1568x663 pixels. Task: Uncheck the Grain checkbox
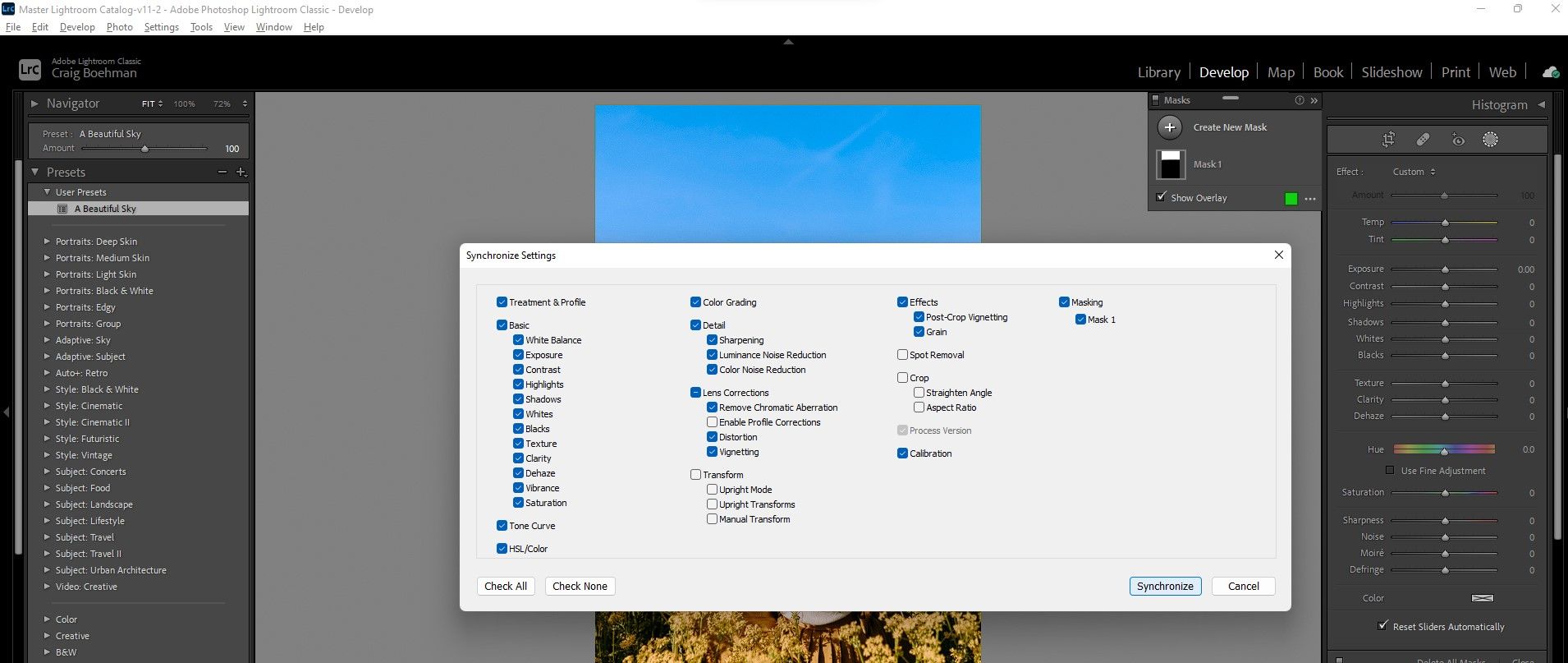(x=919, y=332)
